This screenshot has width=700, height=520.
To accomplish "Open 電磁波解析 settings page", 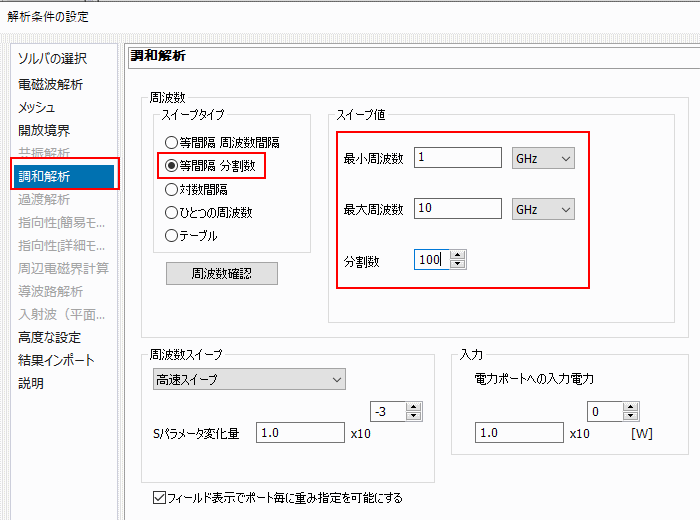I will [x=50, y=84].
